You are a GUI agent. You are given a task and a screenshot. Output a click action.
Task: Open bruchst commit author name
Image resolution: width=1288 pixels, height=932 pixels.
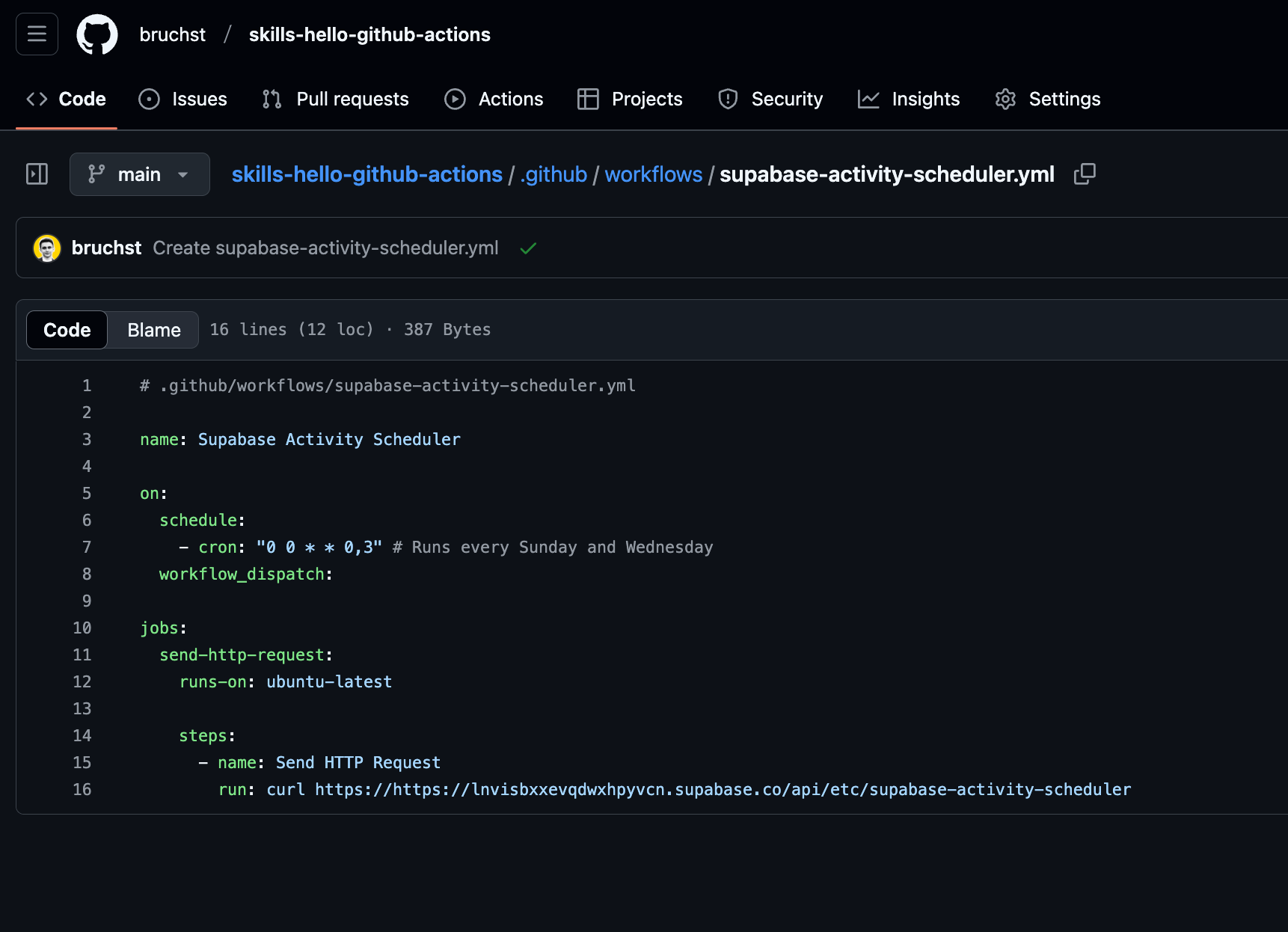(106, 248)
